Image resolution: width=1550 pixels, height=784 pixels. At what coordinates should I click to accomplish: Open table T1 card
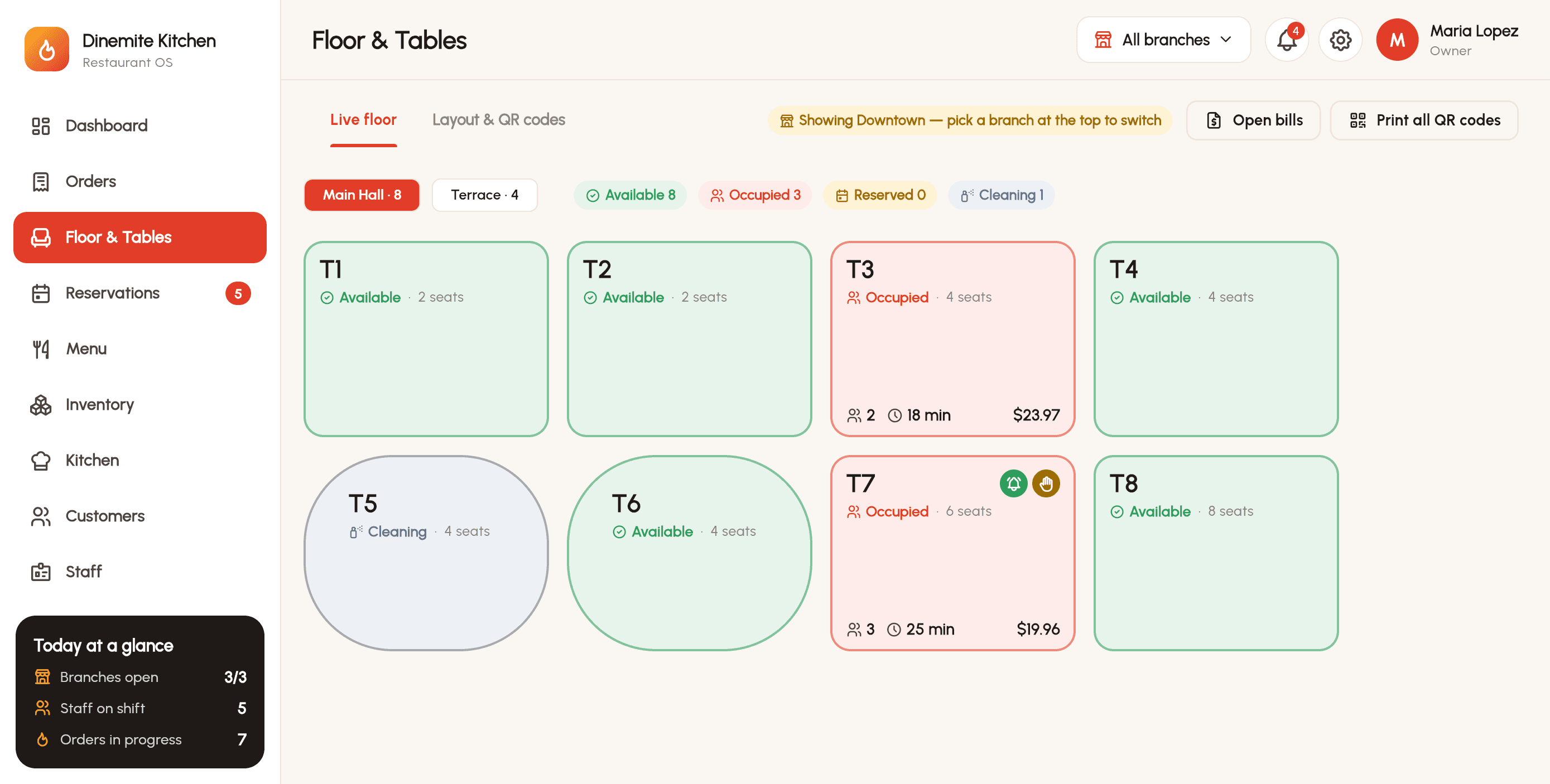click(426, 339)
